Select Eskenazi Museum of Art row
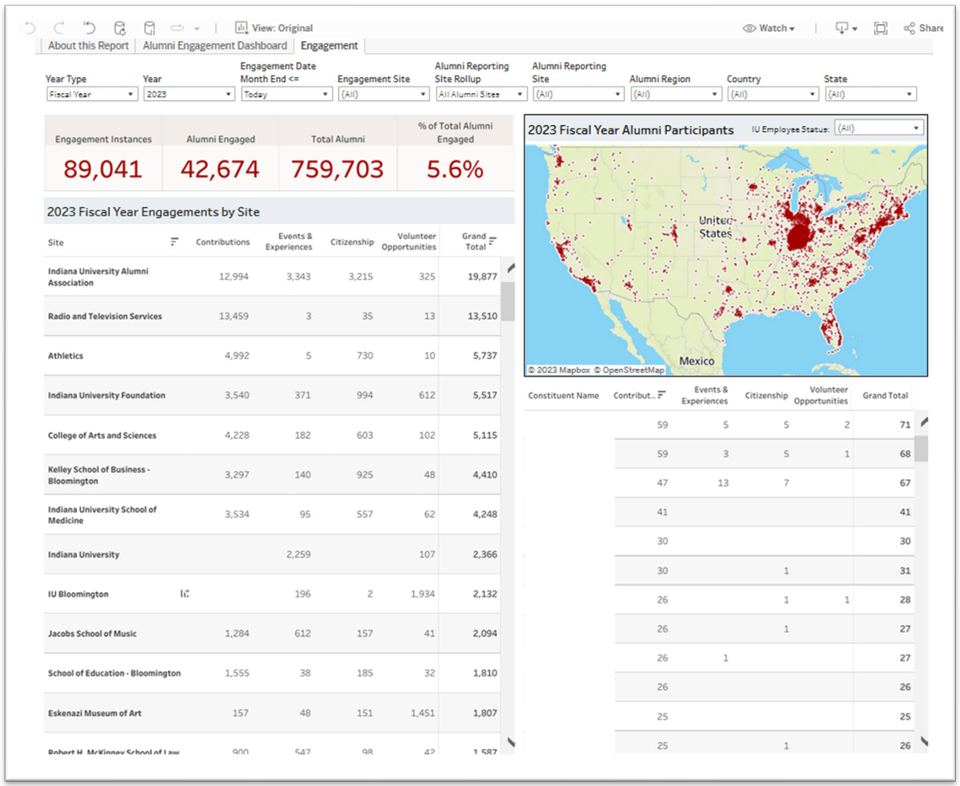 (272, 713)
